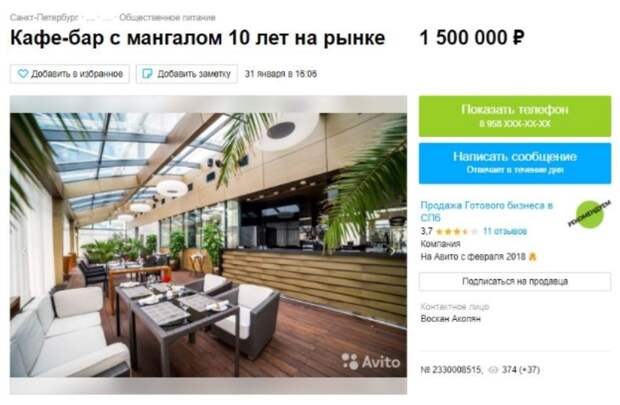Click the Avito logo watermark on the photo

click(x=370, y=361)
